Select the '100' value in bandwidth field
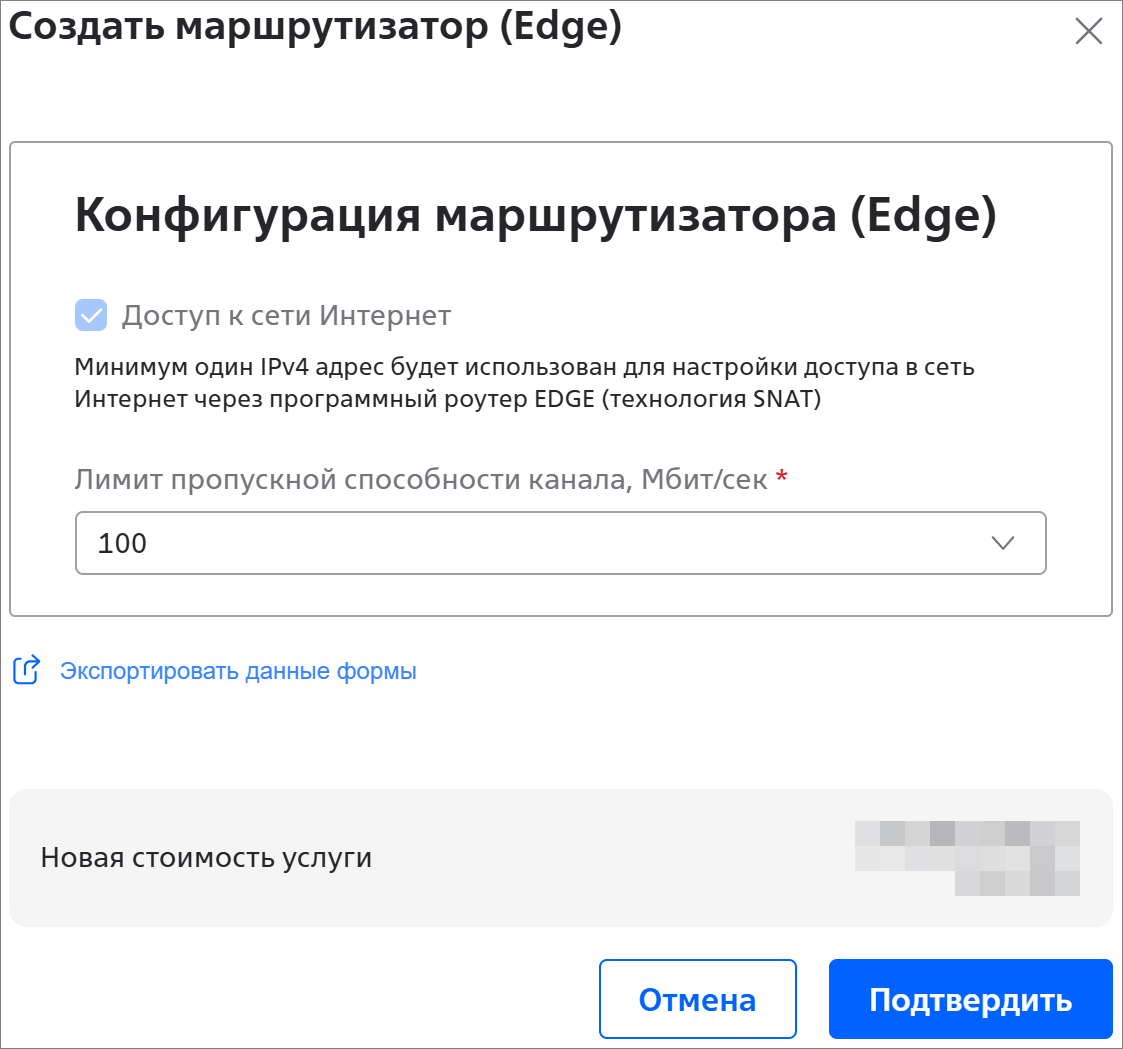This screenshot has height=1049, width=1123. (x=122, y=544)
